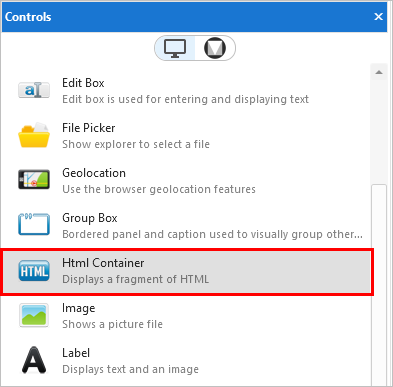Select Group Box control description text
The height and width of the screenshot is (387, 393).
click(212, 234)
